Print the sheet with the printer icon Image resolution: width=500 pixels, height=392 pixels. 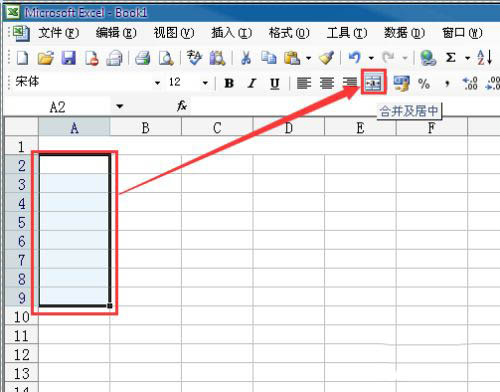click(x=143, y=58)
